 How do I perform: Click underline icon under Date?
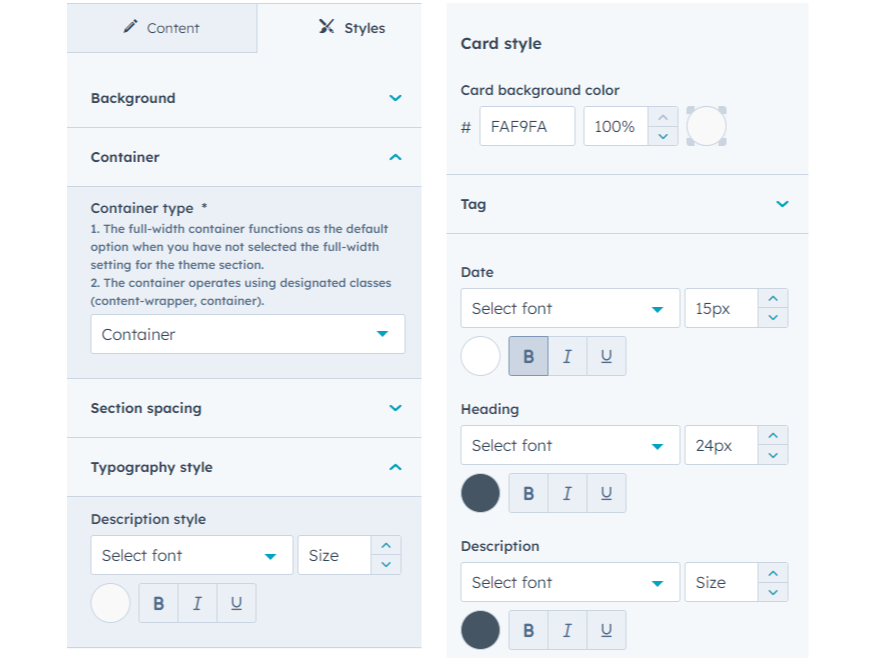(x=606, y=357)
